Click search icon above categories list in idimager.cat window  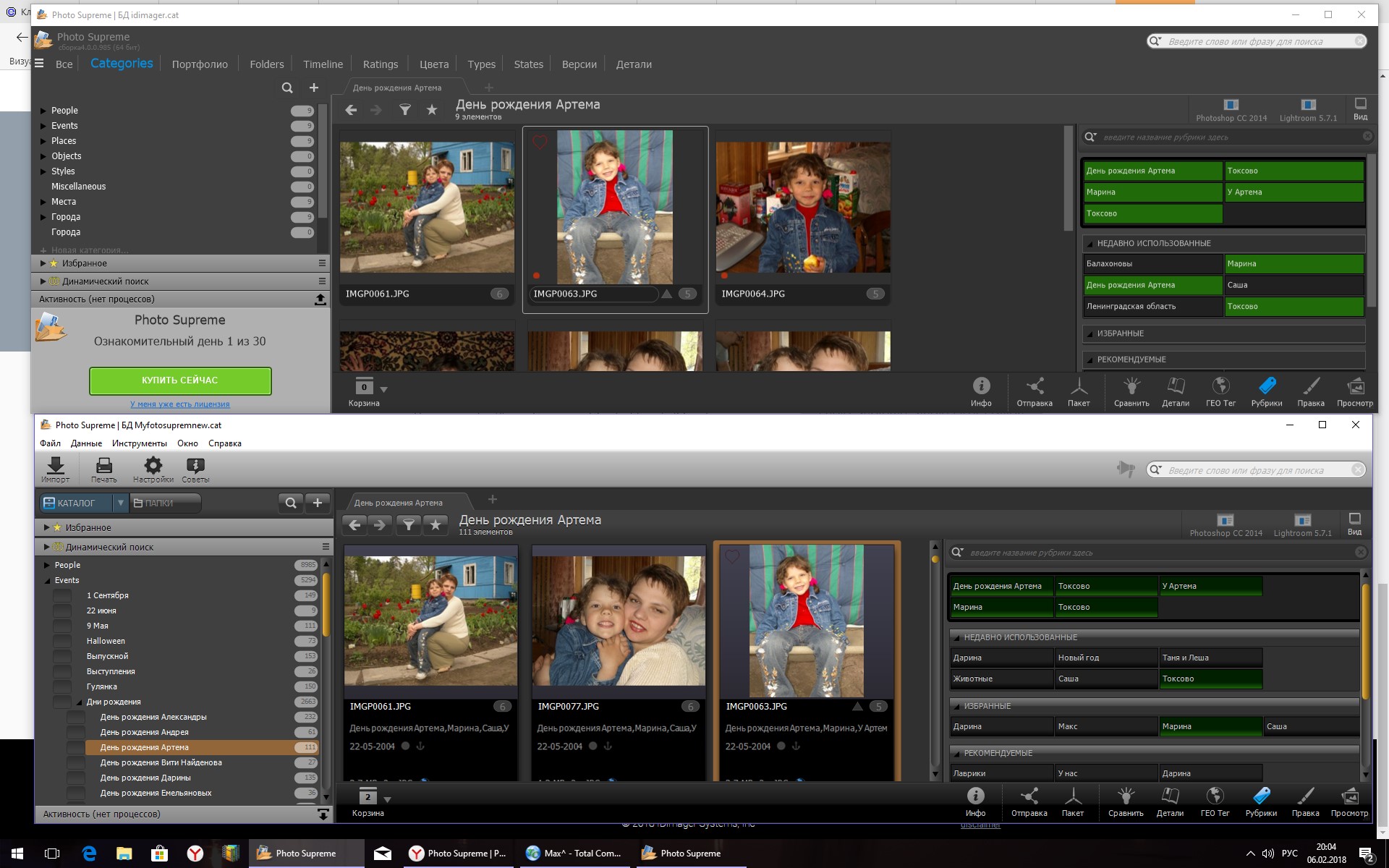pos(287,88)
